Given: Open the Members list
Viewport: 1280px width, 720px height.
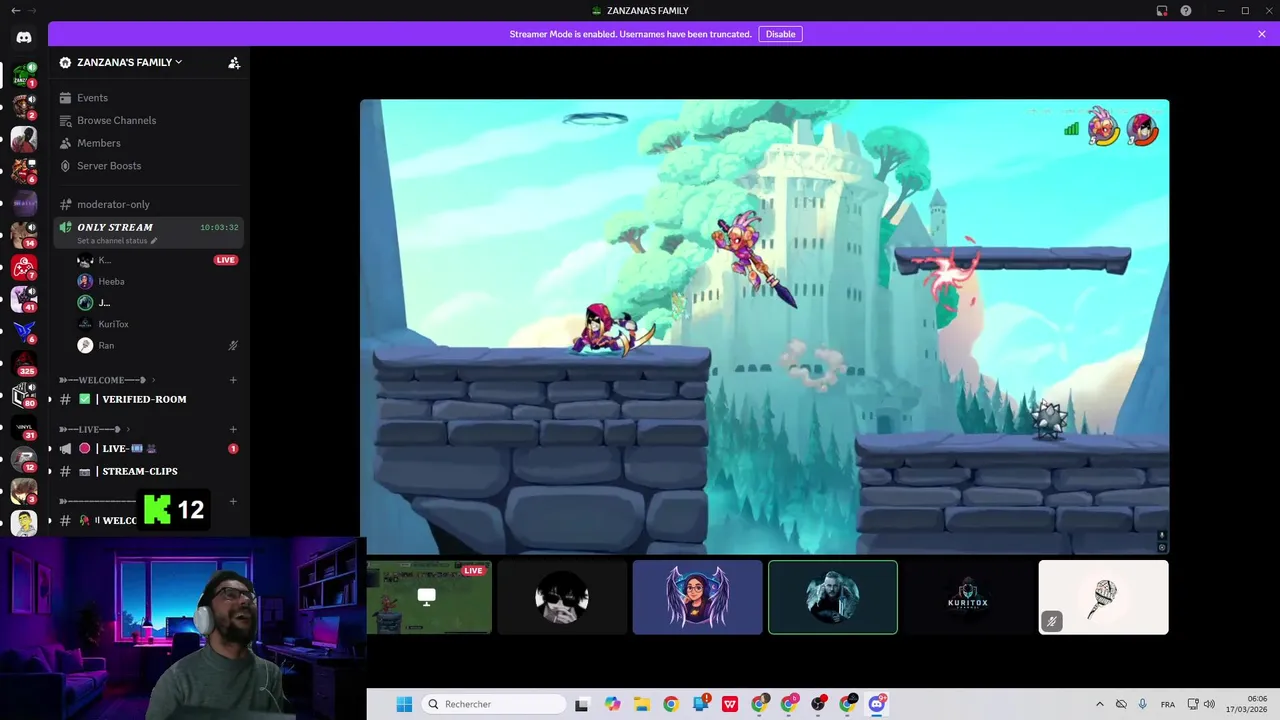Looking at the screenshot, I should 148,143.
